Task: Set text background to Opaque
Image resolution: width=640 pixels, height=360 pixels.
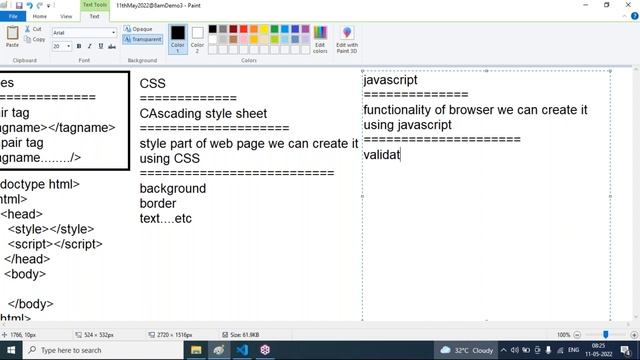Action: coord(138,29)
